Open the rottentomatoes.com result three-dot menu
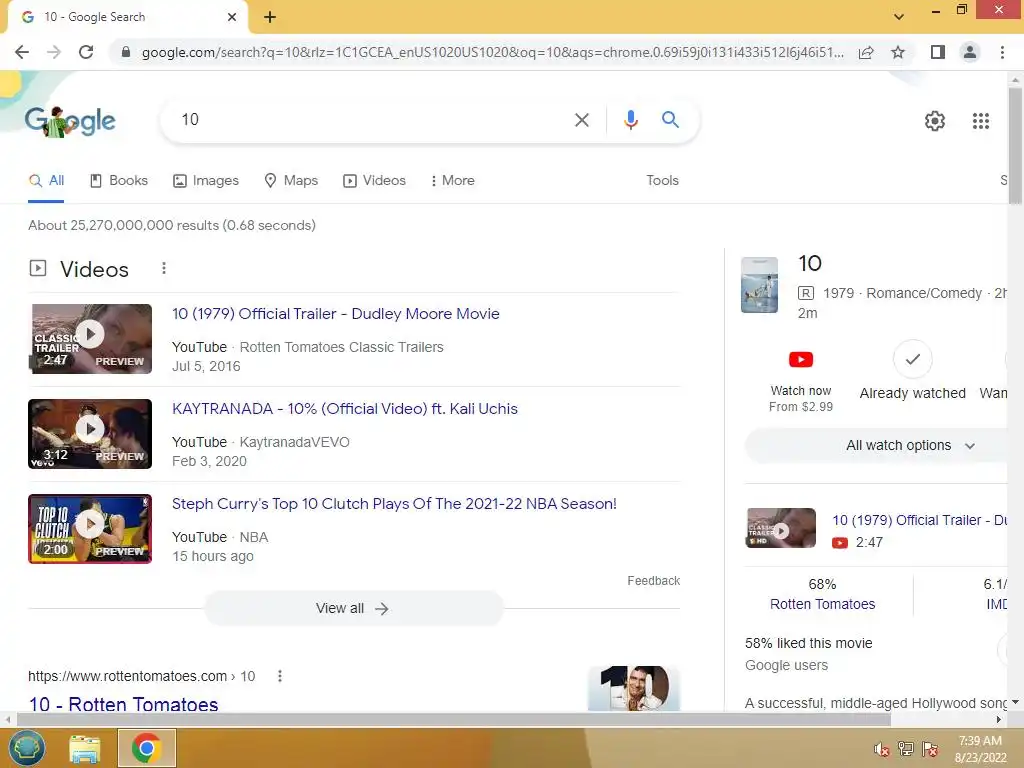 point(280,676)
